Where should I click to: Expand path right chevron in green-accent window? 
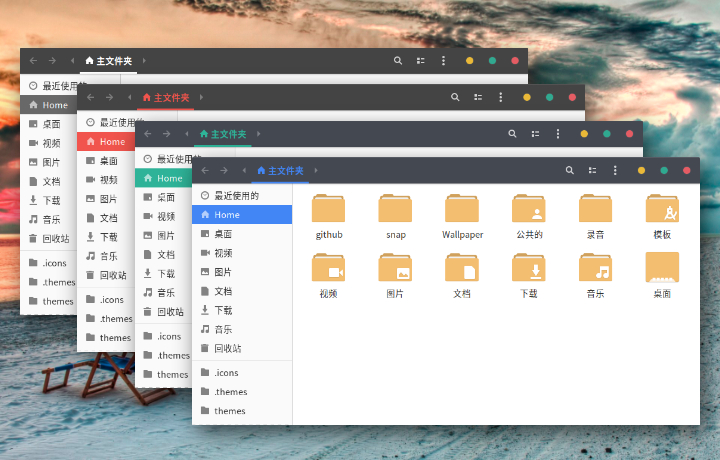pyautogui.click(x=259, y=134)
